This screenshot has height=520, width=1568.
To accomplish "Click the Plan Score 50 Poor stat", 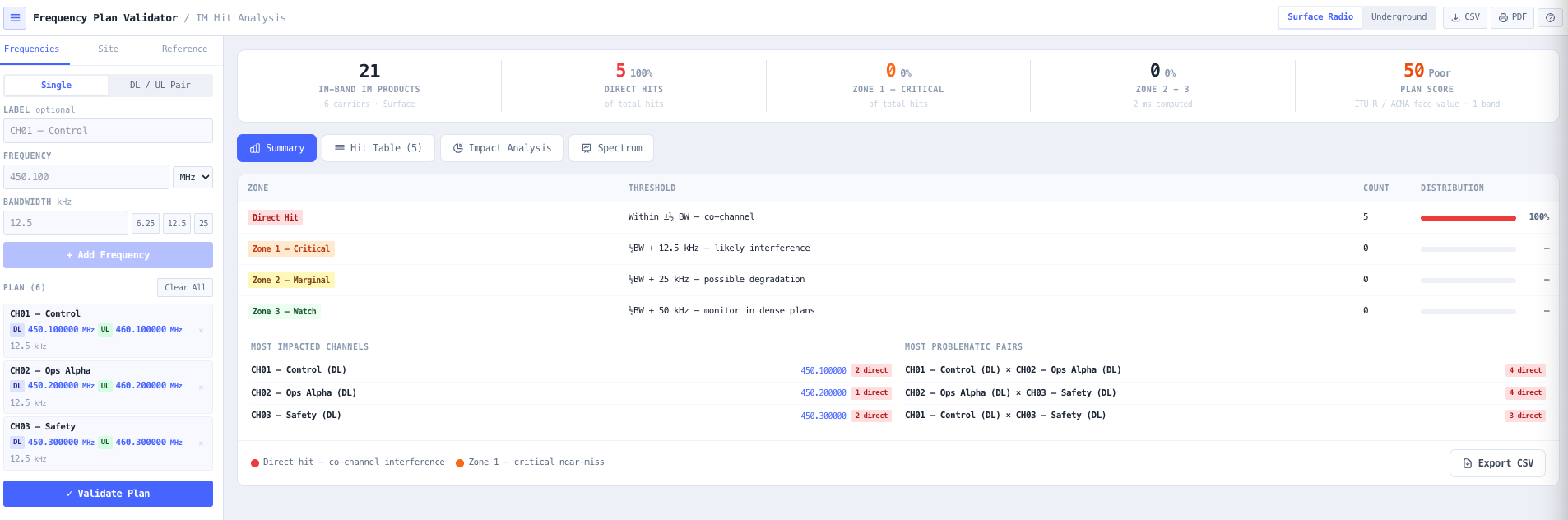I will pyautogui.click(x=1427, y=85).
